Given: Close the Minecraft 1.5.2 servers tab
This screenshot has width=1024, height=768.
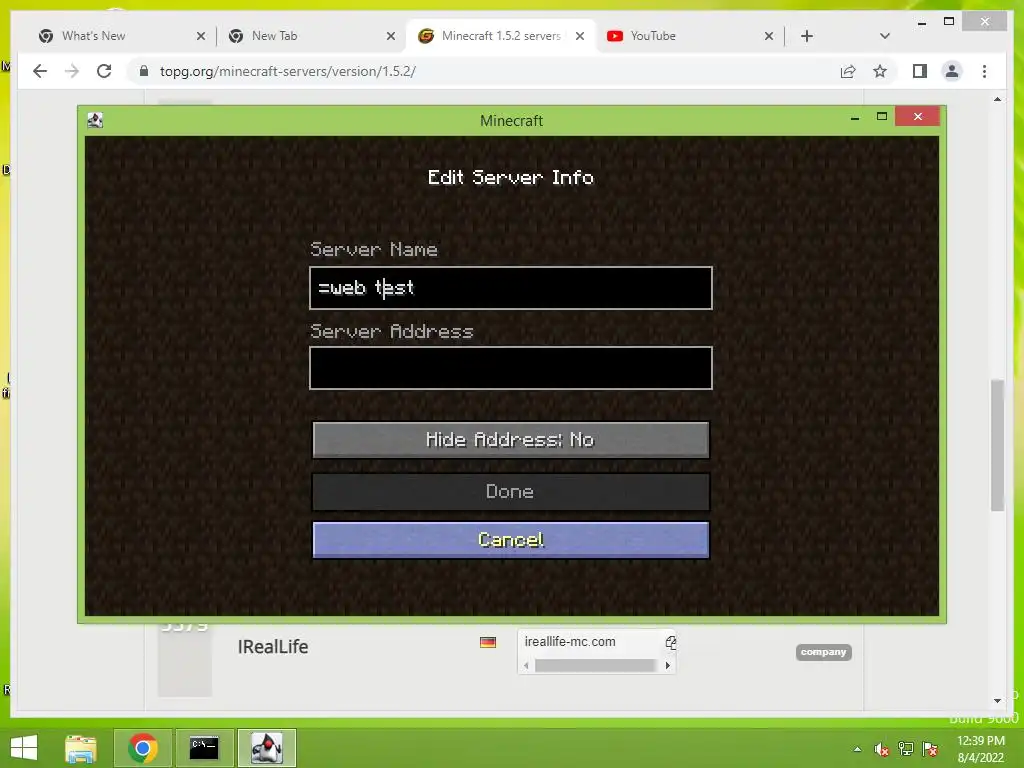Looking at the screenshot, I should pyautogui.click(x=580, y=36).
